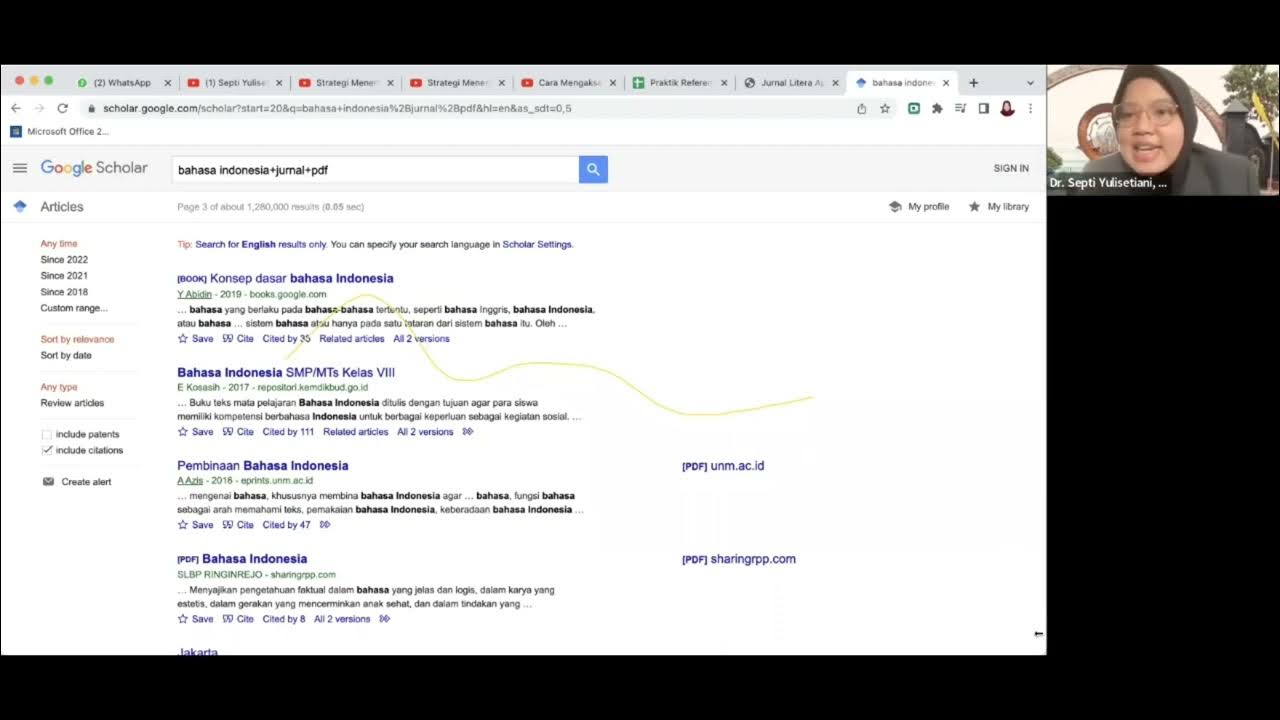The image size is (1280, 720).
Task: Click Search for English results only
Action: pos(261,244)
